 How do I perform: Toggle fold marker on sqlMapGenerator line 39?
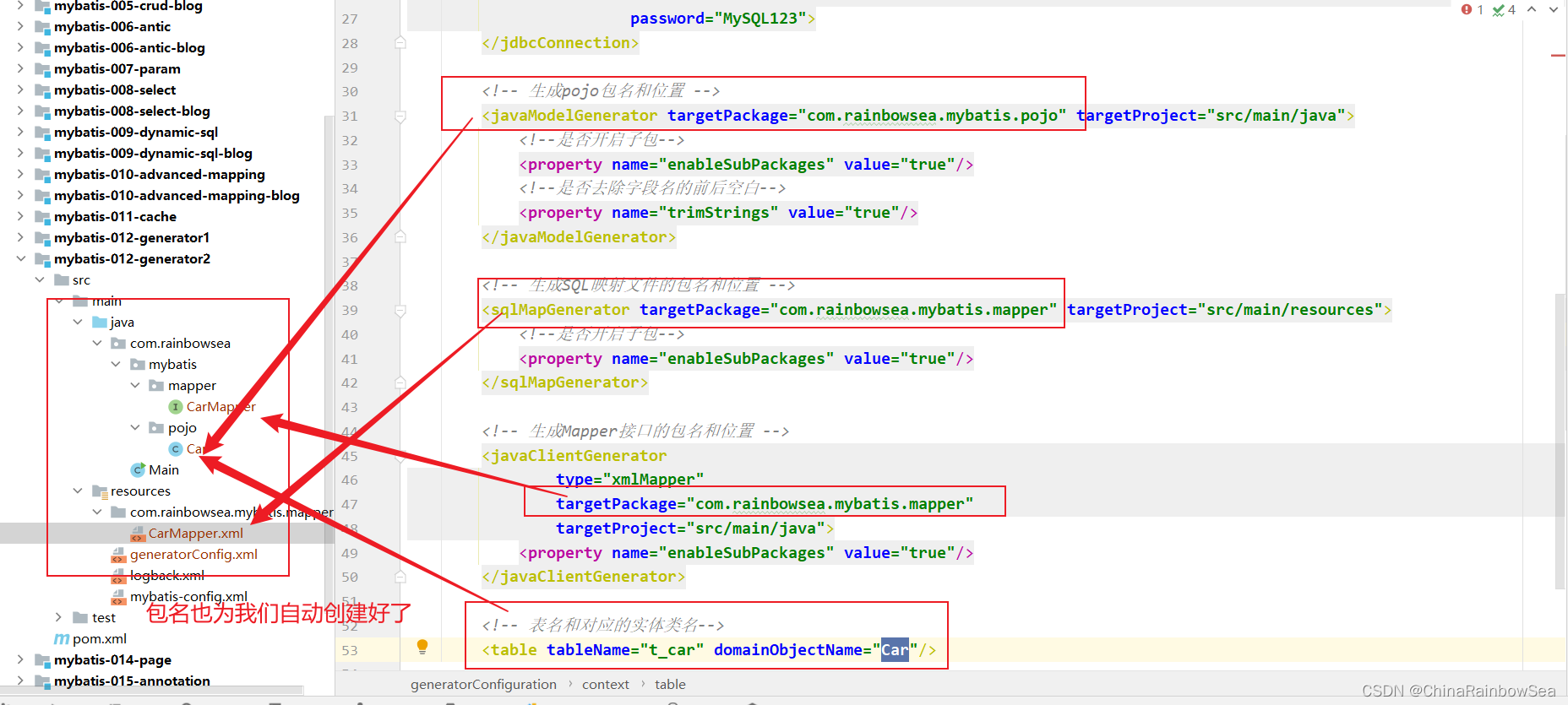(400, 311)
